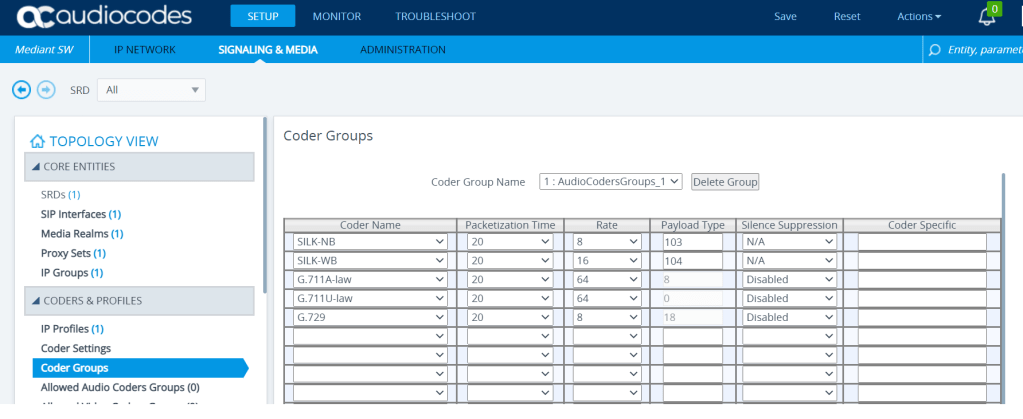Open Topology View home icon
The height and width of the screenshot is (419, 1023).
tap(37, 142)
